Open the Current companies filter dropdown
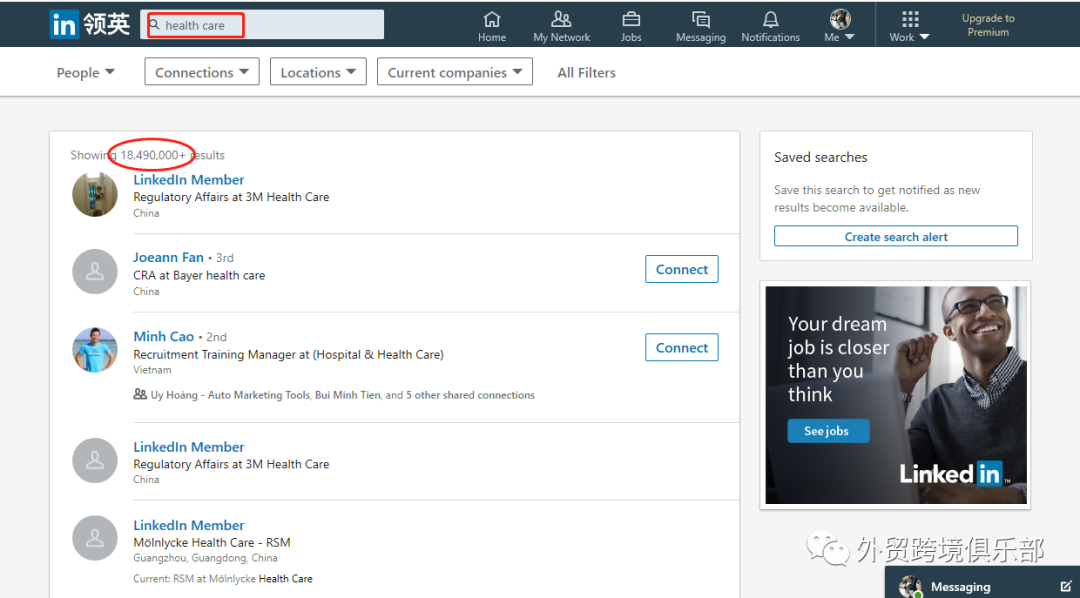This screenshot has width=1080, height=598. pyautogui.click(x=455, y=72)
